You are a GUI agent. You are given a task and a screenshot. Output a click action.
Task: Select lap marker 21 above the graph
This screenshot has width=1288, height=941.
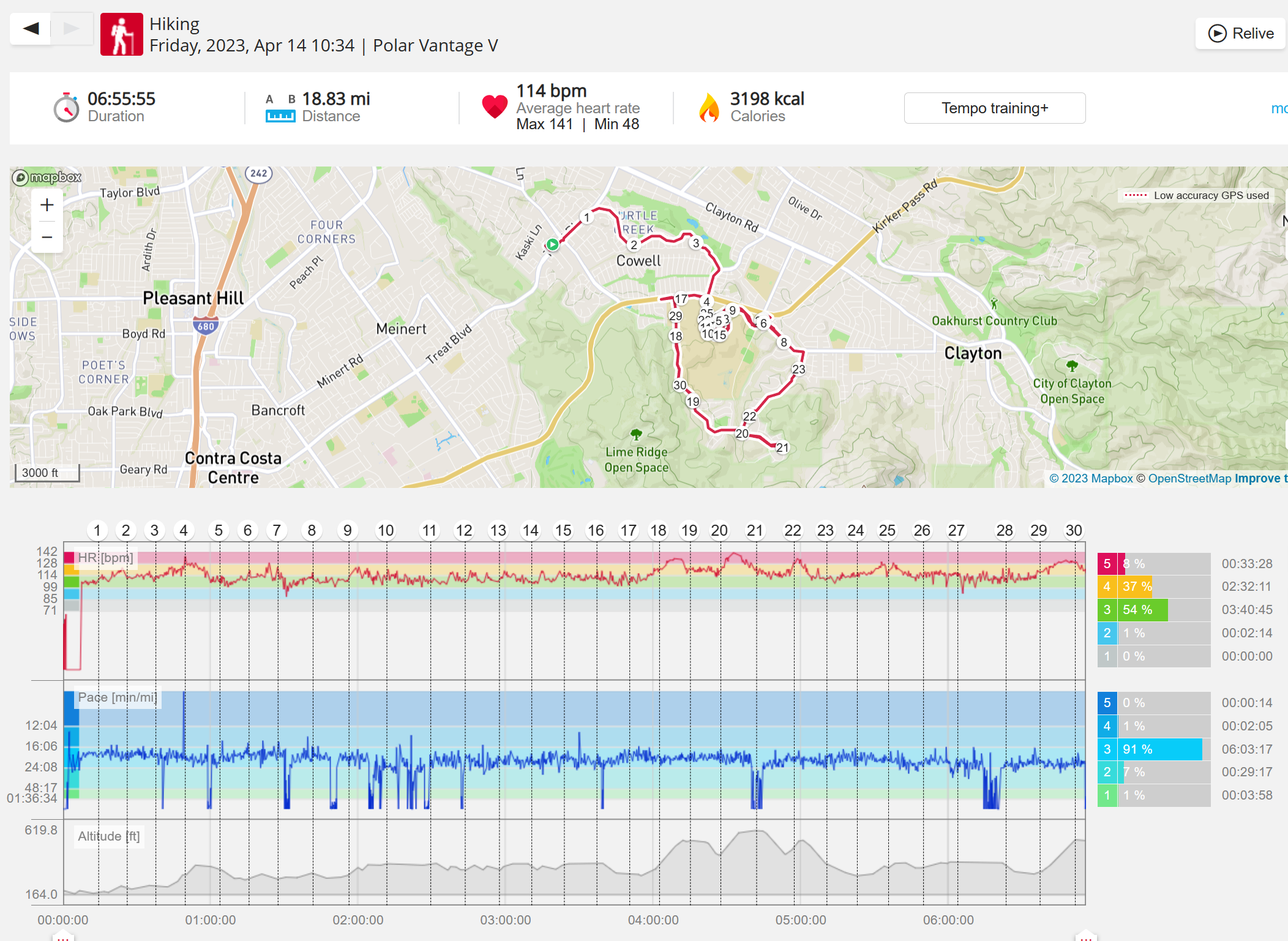click(755, 530)
